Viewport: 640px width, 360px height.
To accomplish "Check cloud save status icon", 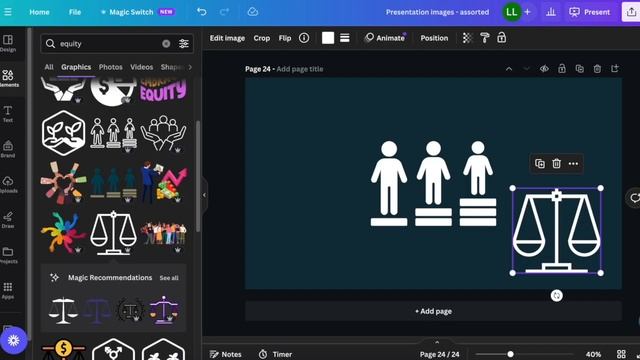I will (253, 12).
